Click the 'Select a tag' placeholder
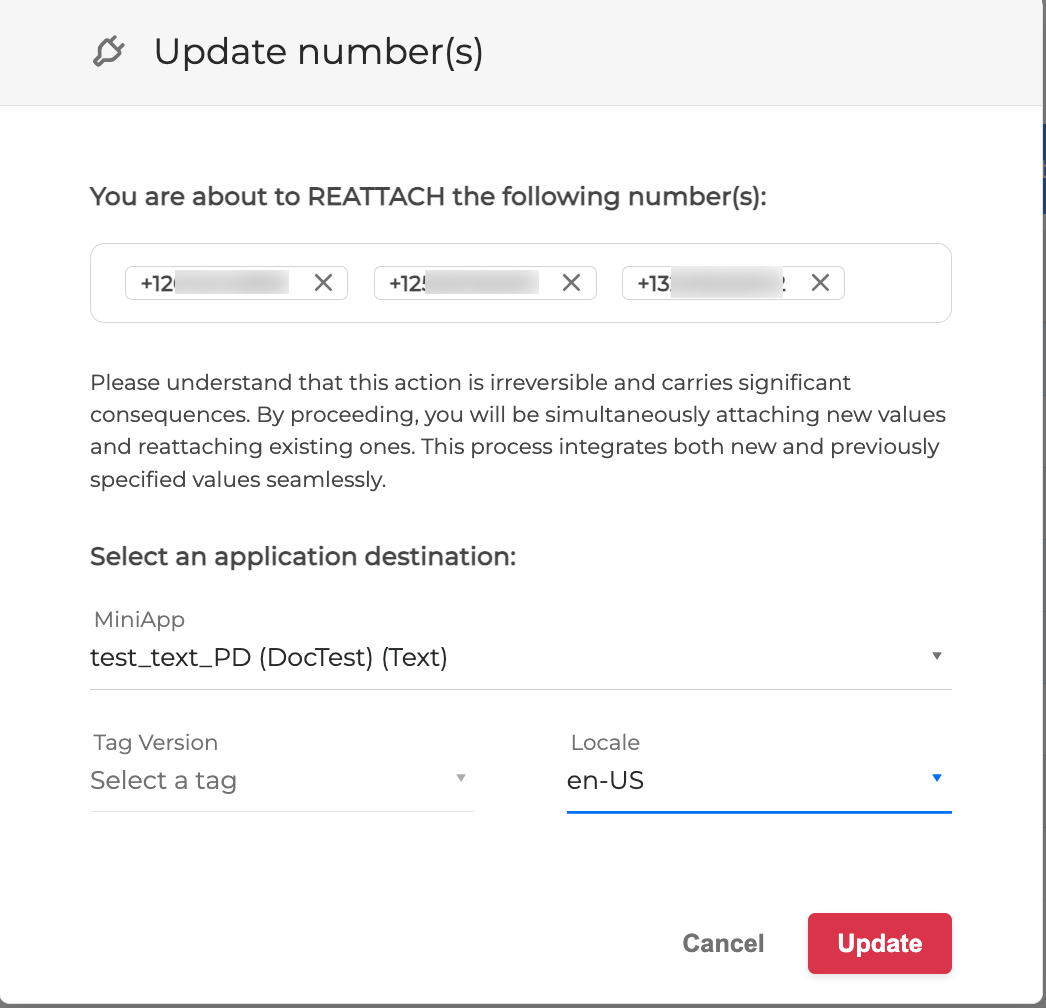The height and width of the screenshot is (1008, 1046). (x=163, y=780)
